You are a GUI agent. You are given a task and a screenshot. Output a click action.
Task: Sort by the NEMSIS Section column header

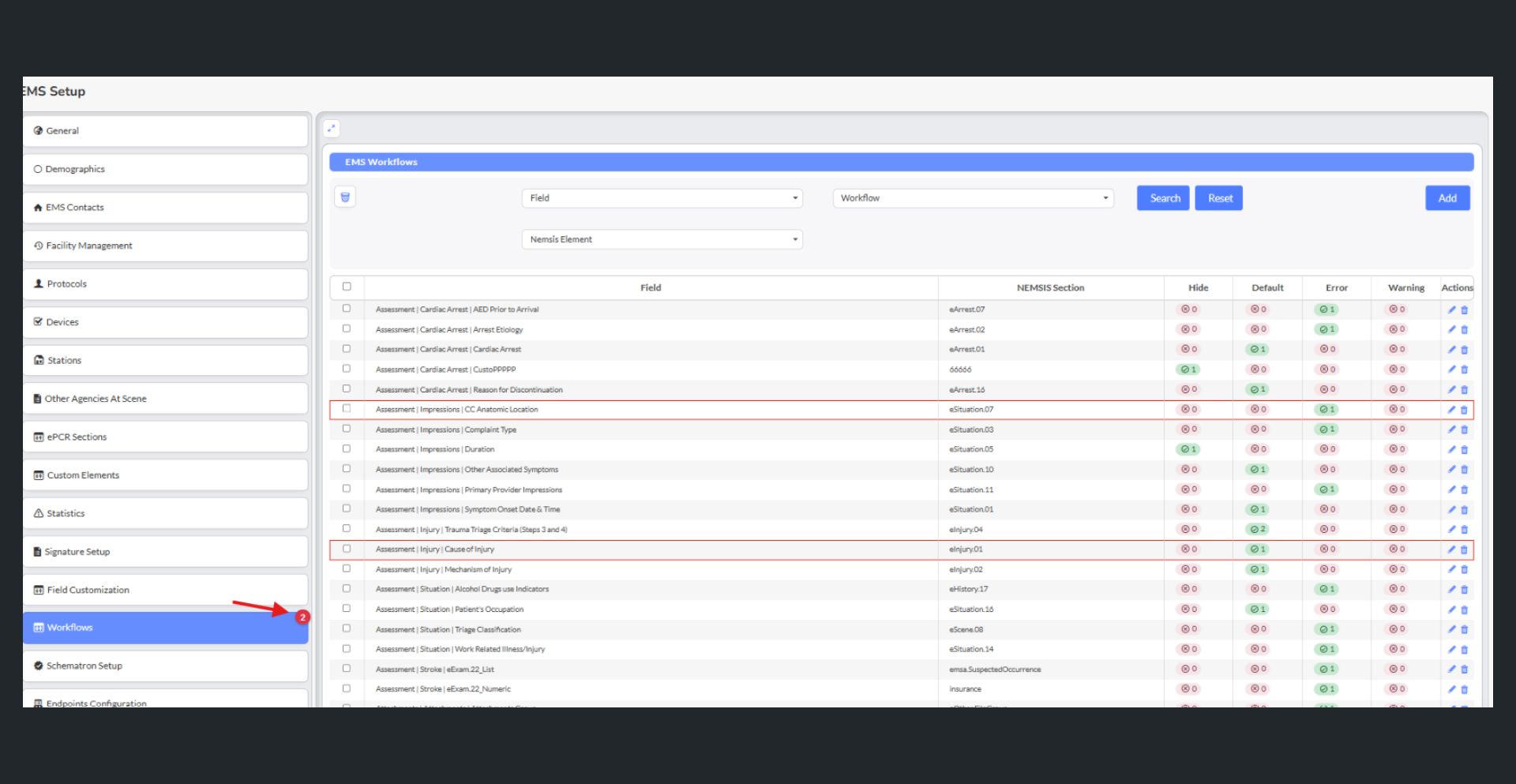click(x=1050, y=288)
